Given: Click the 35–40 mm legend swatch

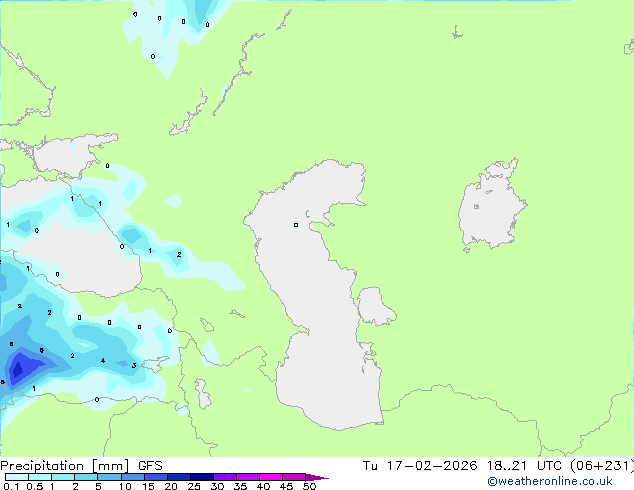Looking at the screenshot, I should [248, 477].
